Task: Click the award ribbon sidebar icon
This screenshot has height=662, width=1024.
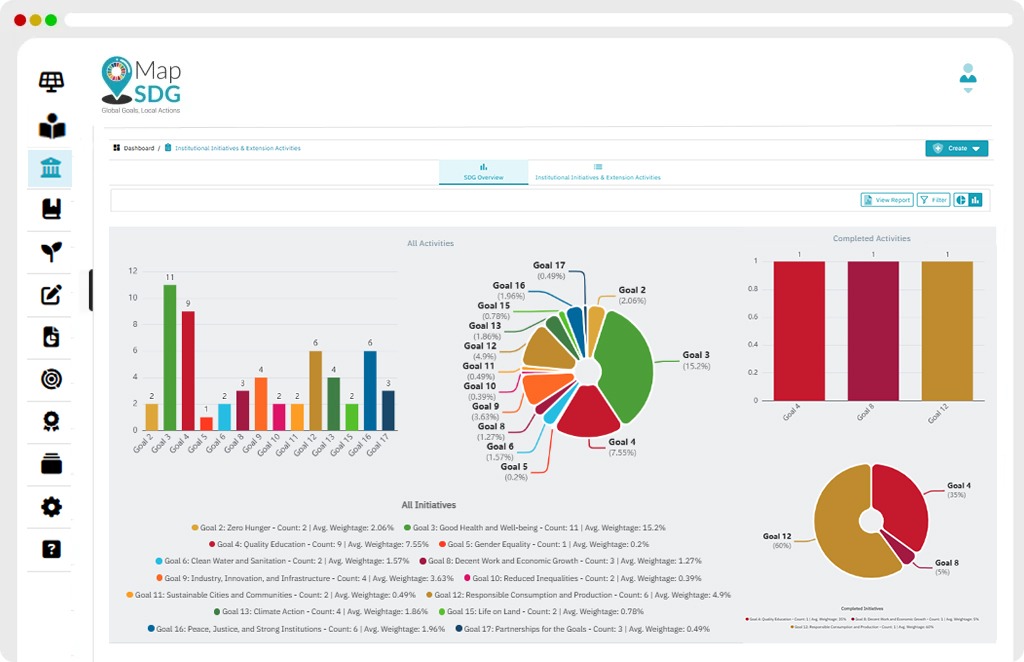Action: 51,421
